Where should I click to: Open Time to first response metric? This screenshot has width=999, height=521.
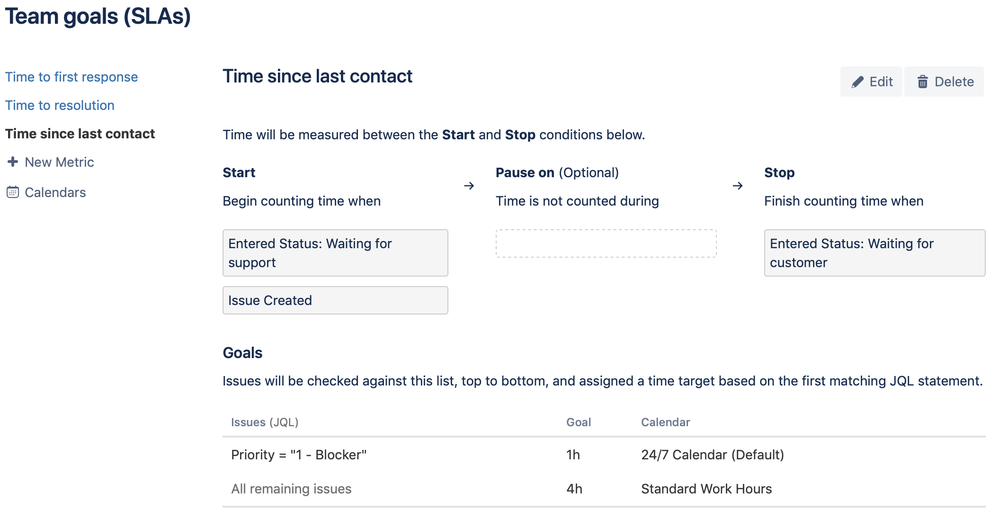tap(71, 77)
